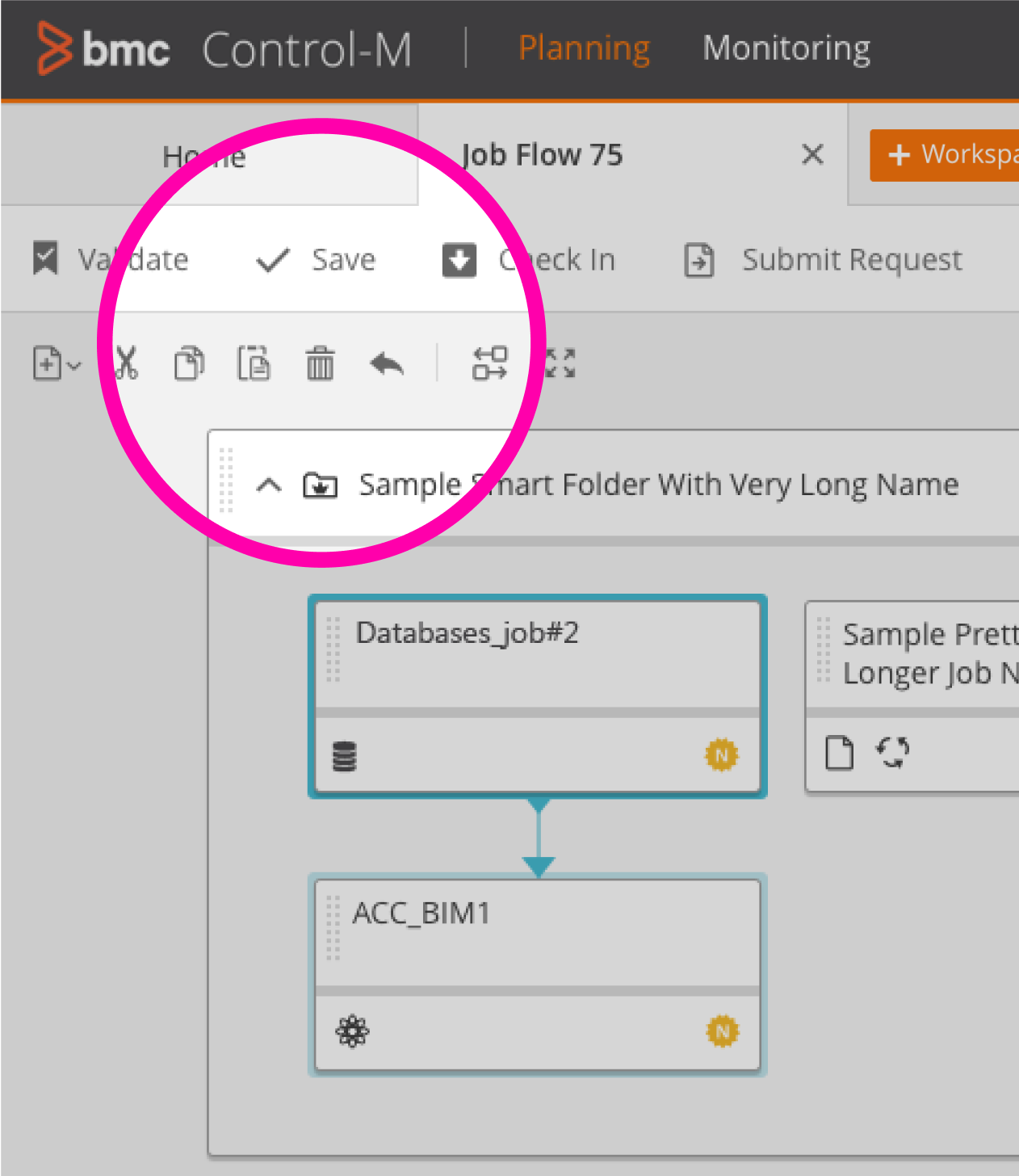Click the Submit Request label

[x=852, y=259]
